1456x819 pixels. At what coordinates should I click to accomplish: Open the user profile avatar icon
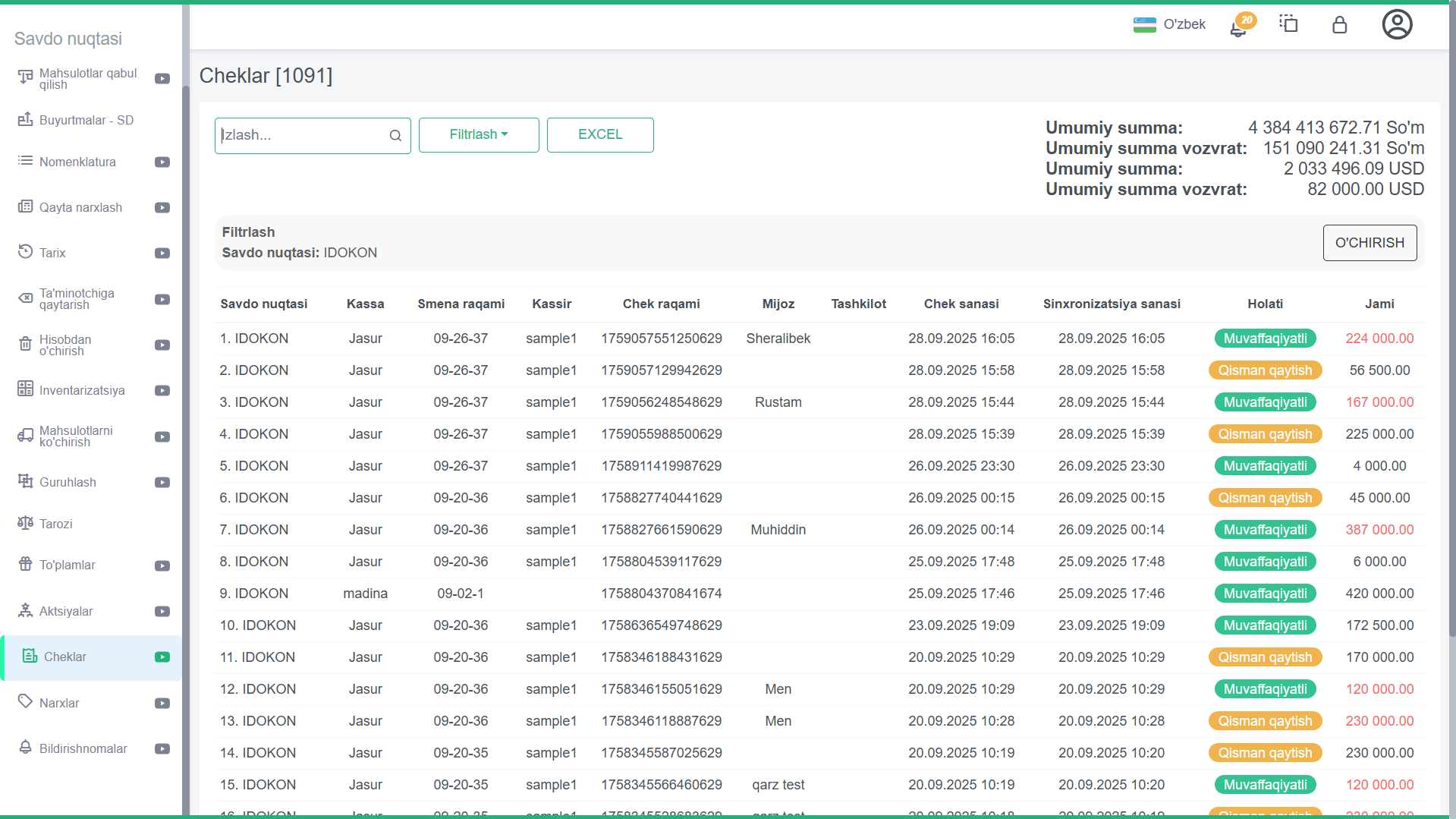1396,24
